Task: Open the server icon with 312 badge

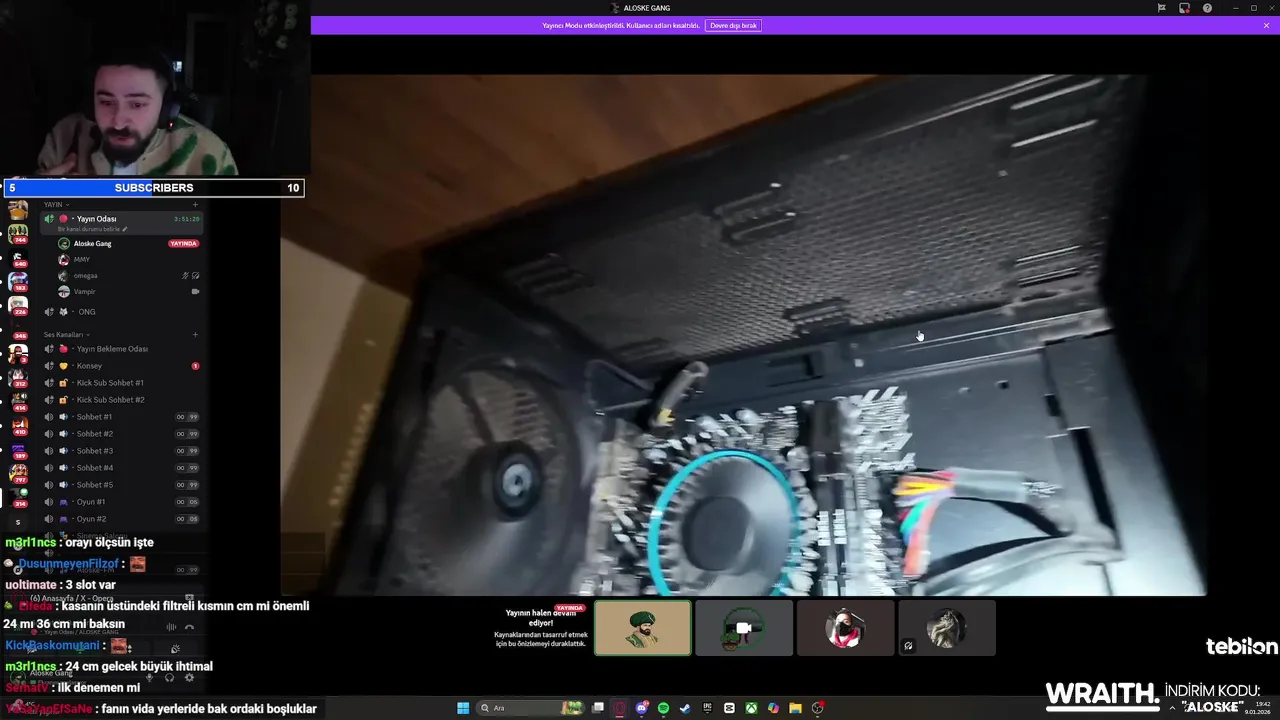Action: [x=18, y=377]
